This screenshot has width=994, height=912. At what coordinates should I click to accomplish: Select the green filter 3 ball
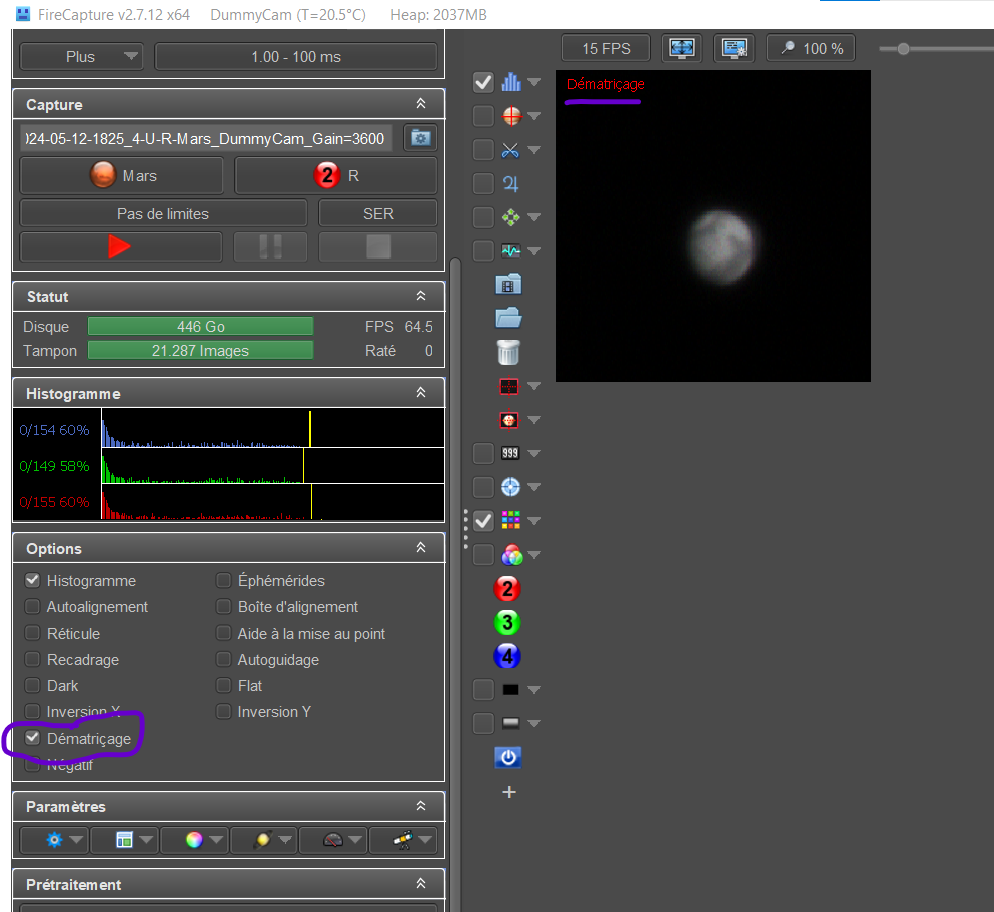click(x=507, y=623)
